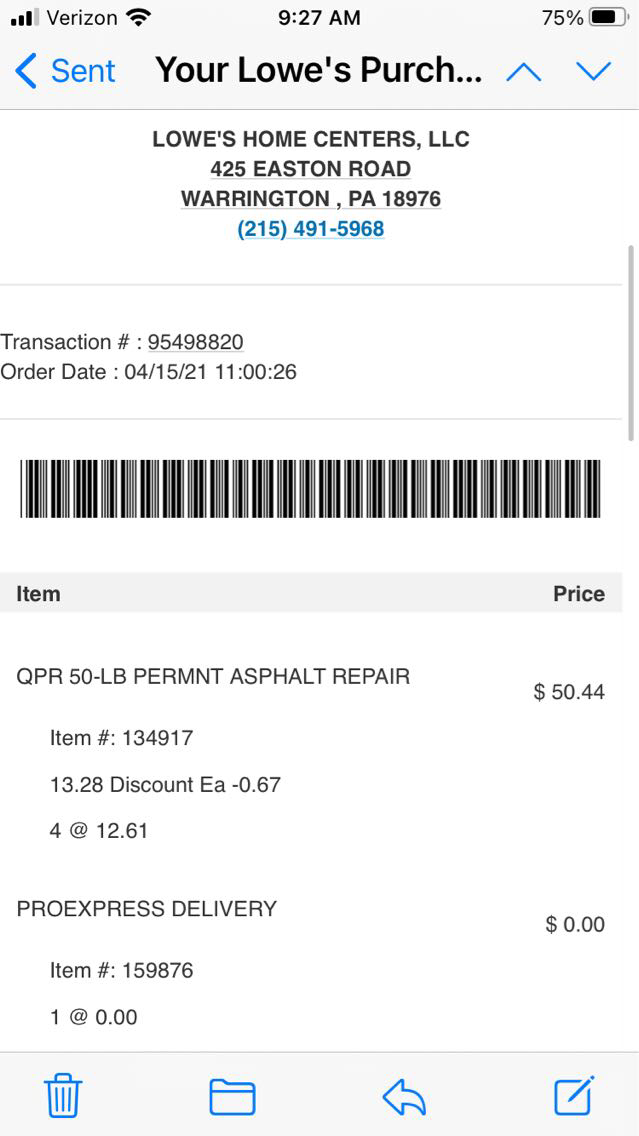Screen dimensions: 639x1136
Task: Tap the trash icon to delete email
Action: [x=63, y=1097]
